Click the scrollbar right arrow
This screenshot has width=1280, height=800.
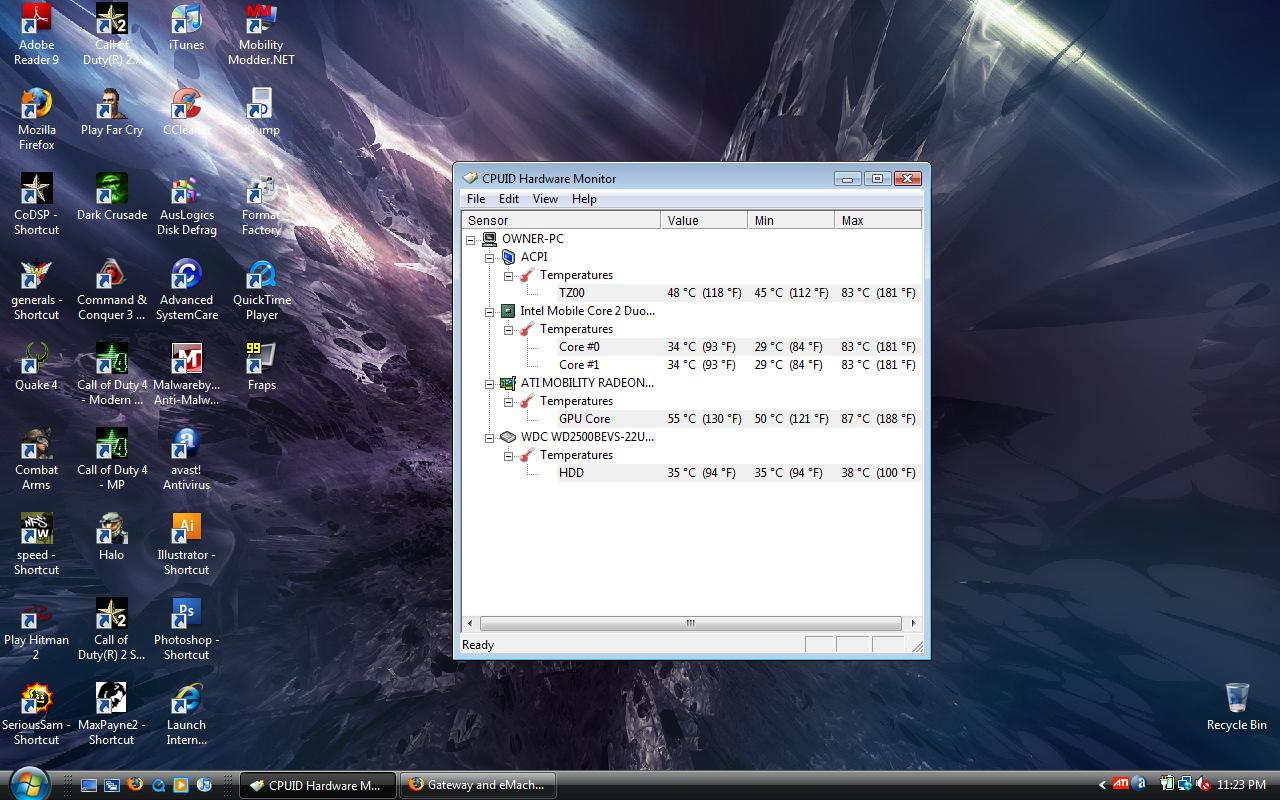click(912, 623)
